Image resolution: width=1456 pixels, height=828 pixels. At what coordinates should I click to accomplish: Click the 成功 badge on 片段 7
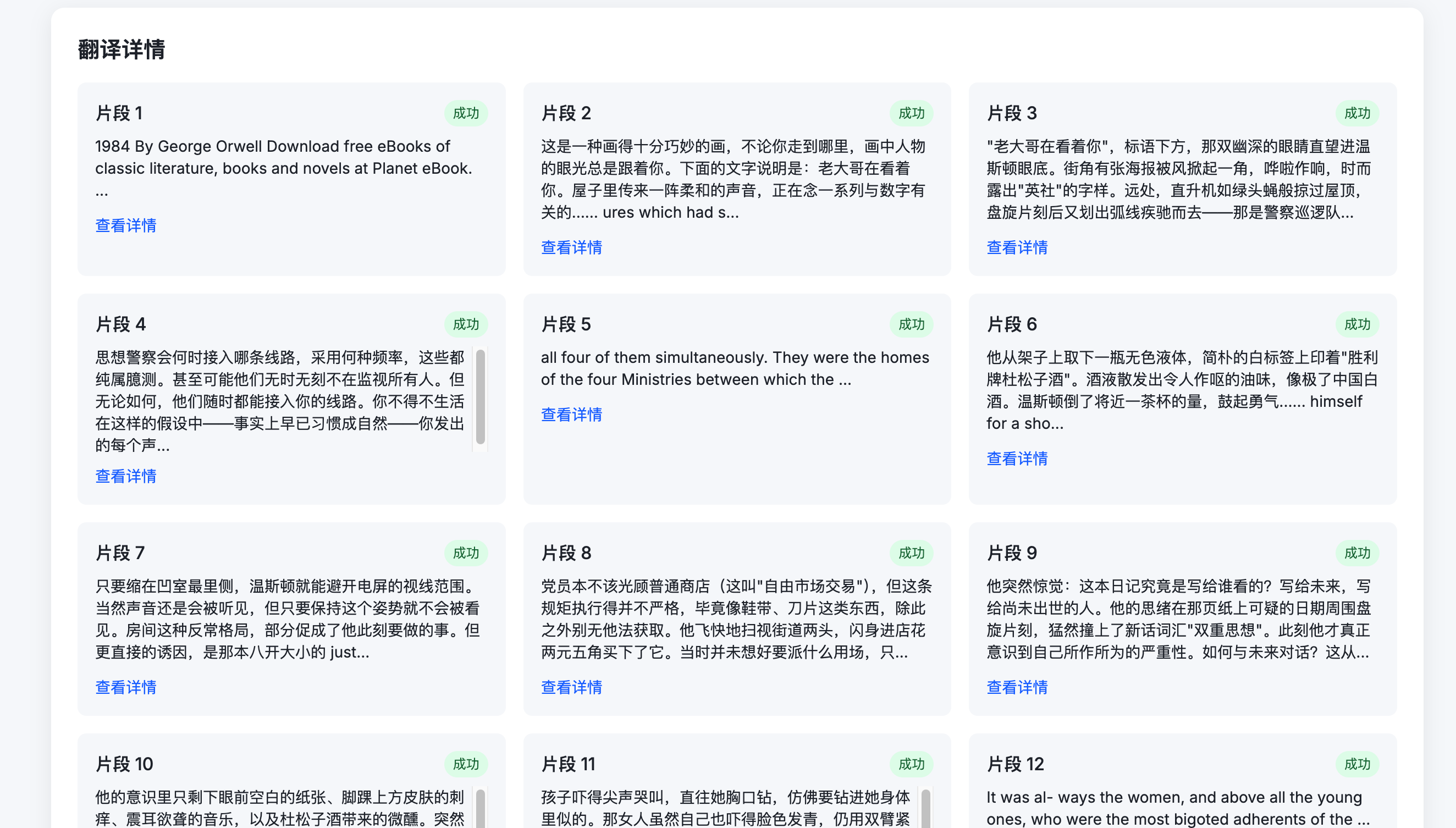[466, 553]
